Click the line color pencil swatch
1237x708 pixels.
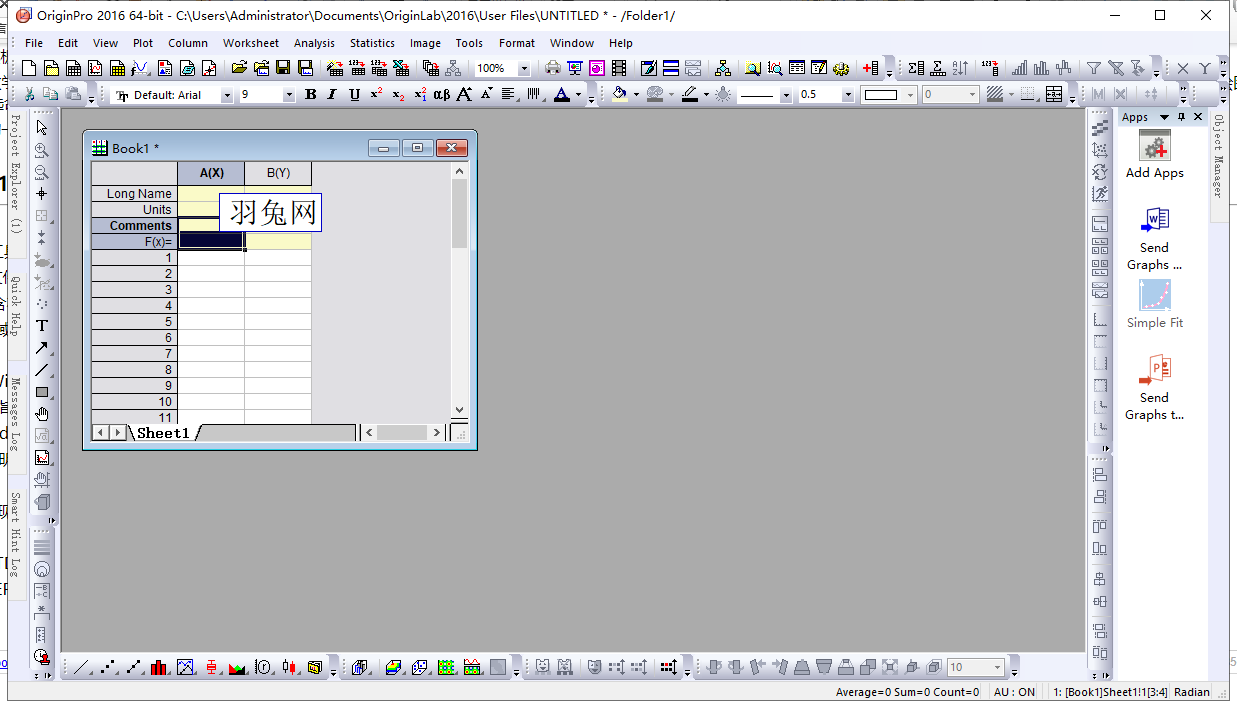pyautogui.click(x=690, y=94)
